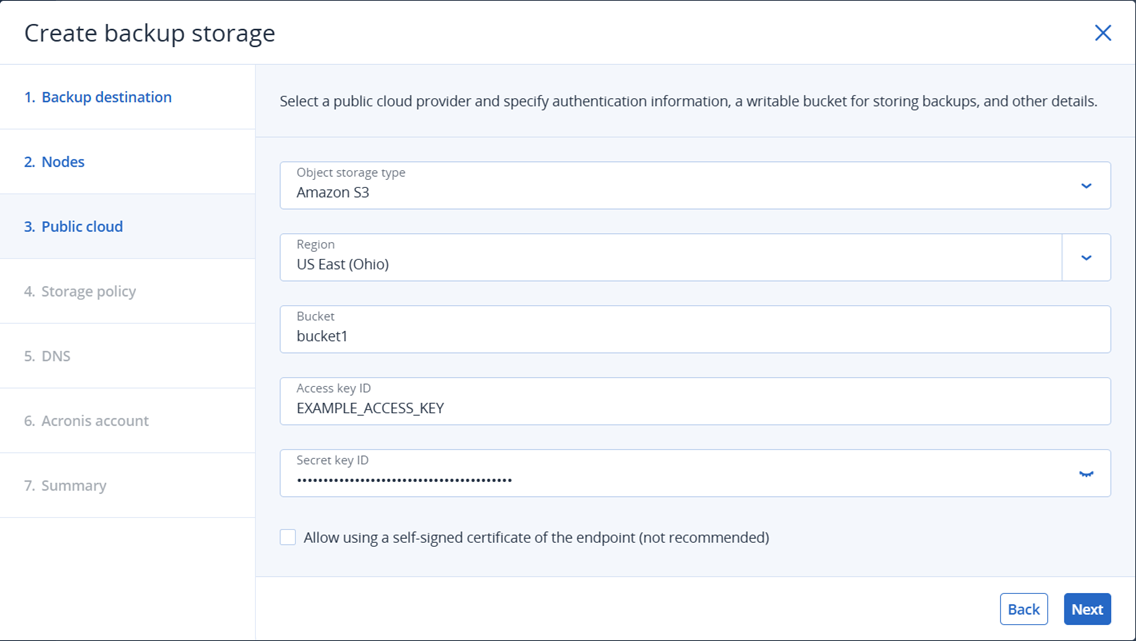Click the close X on the dialog
The image size is (1136, 641).
[x=1103, y=32]
